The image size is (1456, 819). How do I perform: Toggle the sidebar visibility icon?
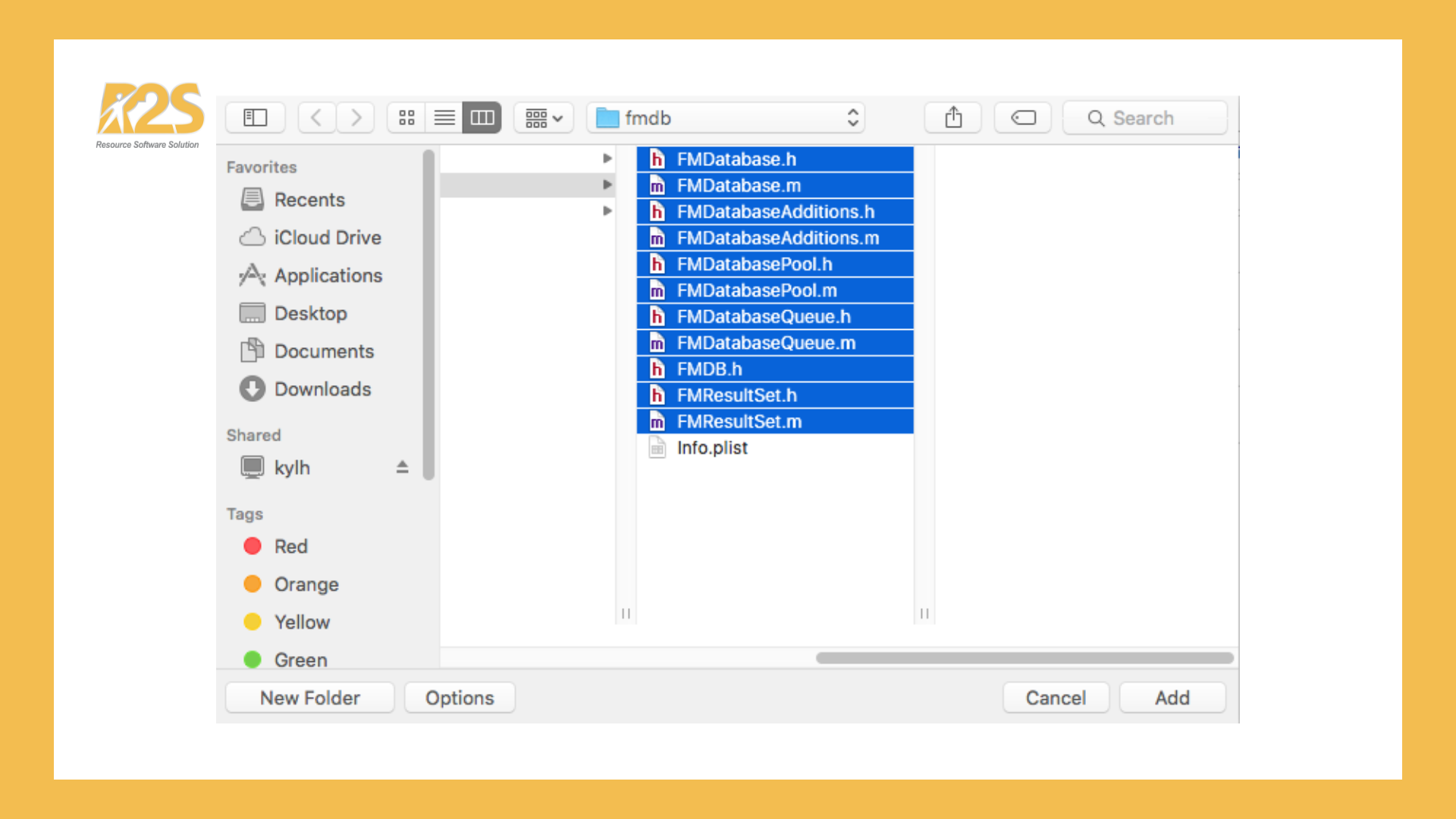coord(255,118)
